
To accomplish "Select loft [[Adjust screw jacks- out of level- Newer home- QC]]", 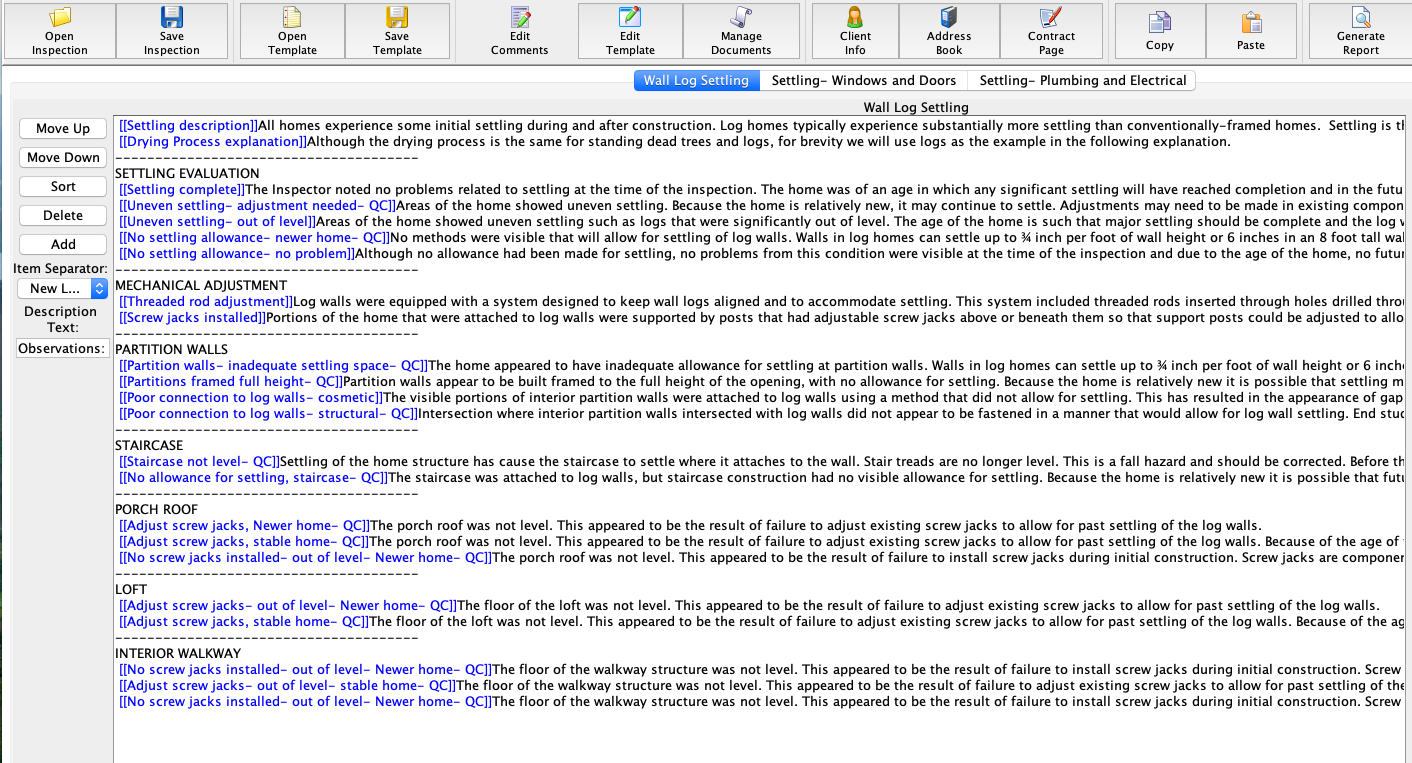I will 288,605.
